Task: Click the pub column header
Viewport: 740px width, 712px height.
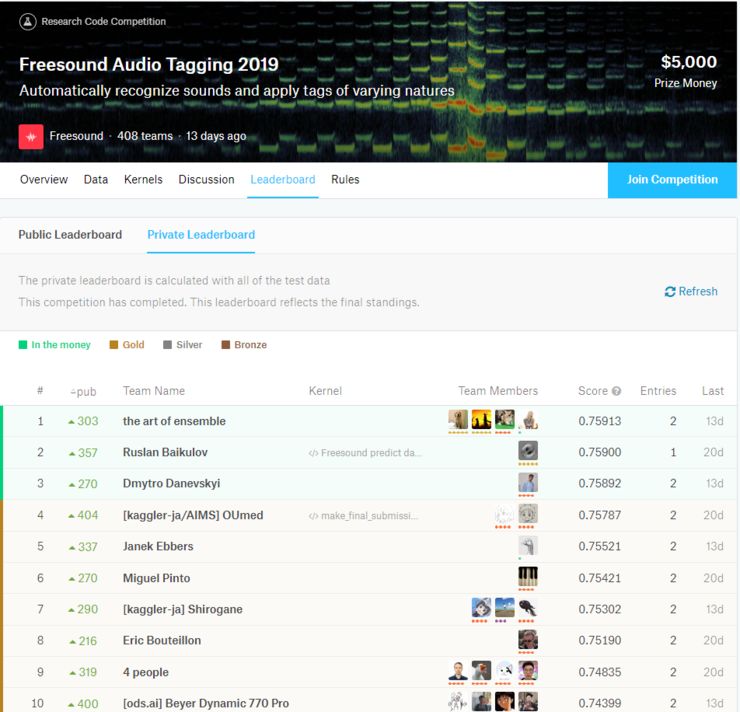Action: (x=84, y=392)
